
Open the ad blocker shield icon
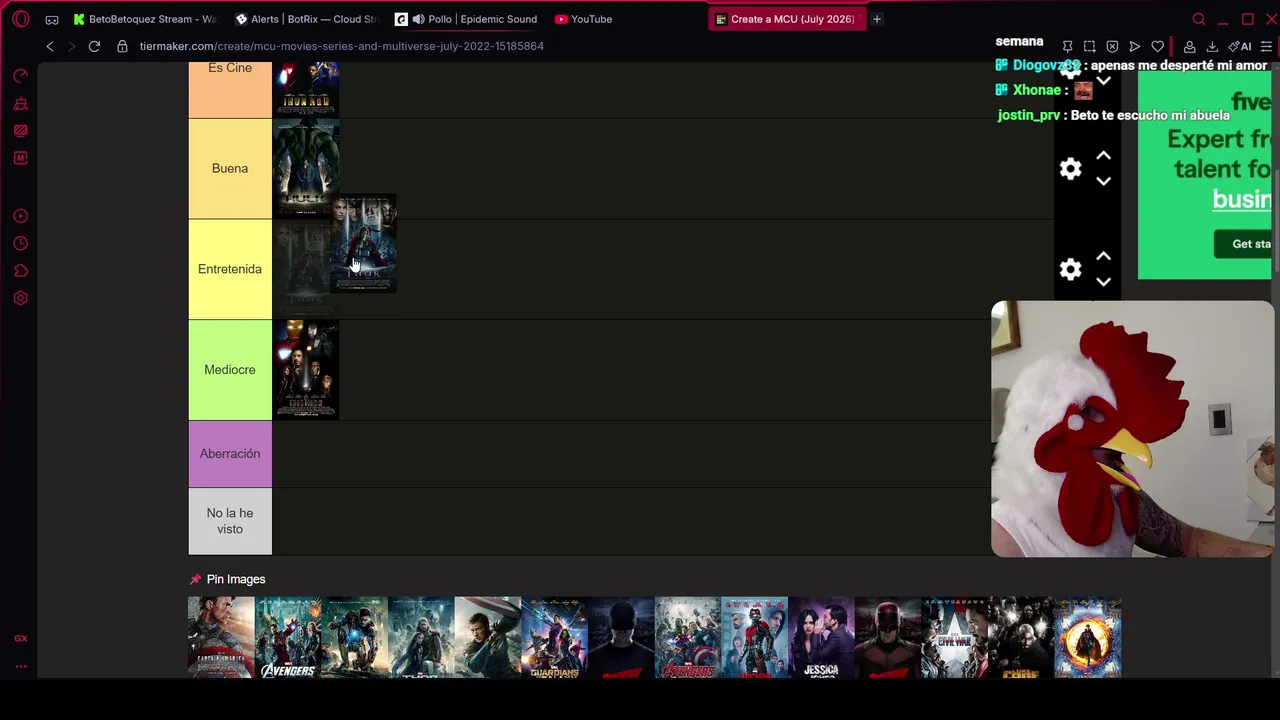click(1112, 46)
